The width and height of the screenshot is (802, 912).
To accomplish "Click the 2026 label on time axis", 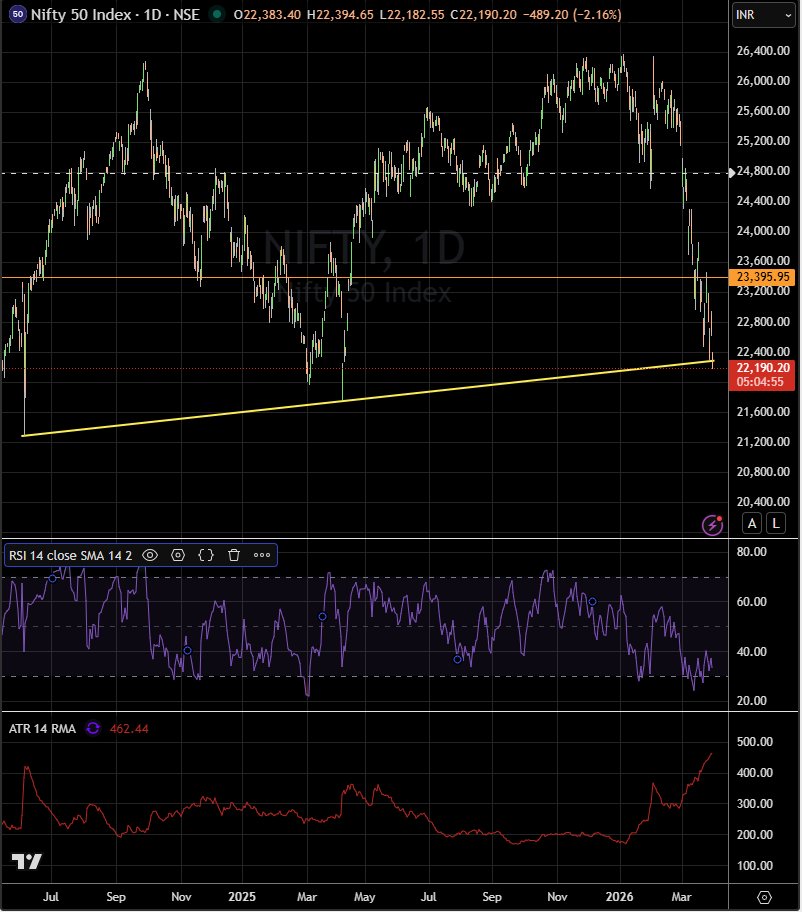I will [x=619, y=897].
